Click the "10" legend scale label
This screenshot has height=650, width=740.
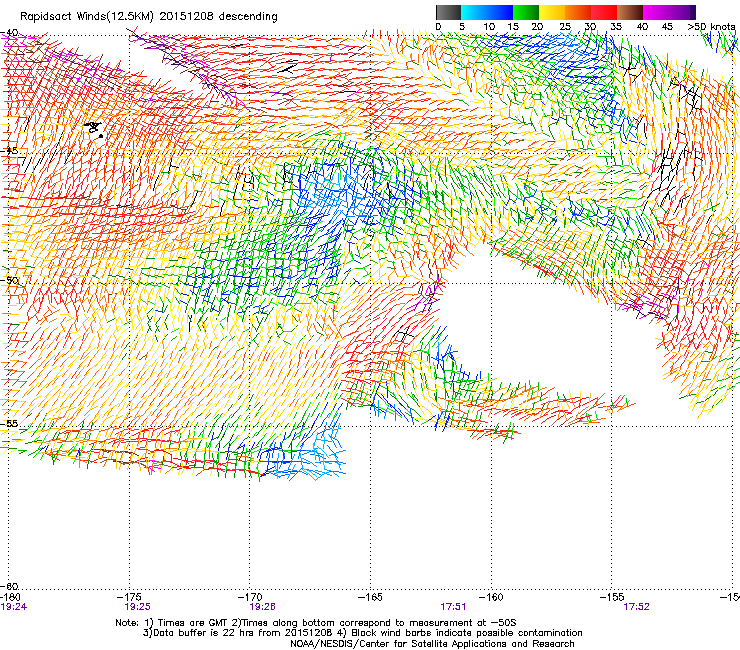point(489,27)
